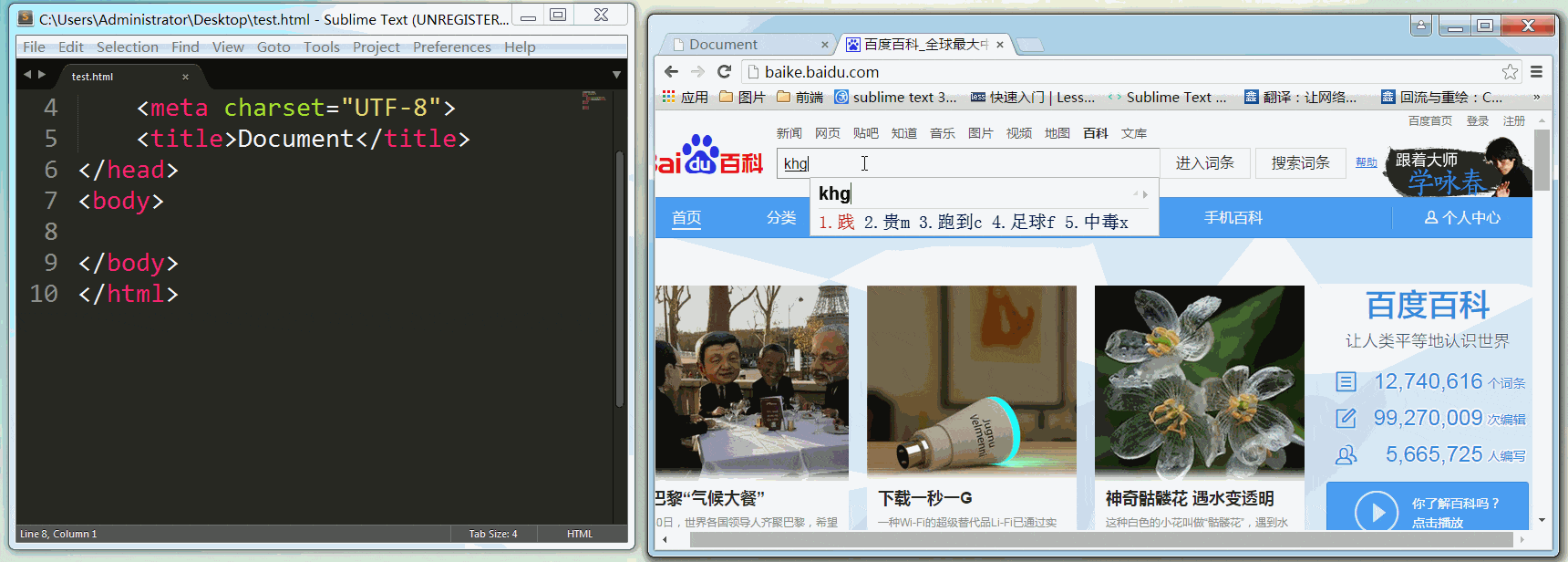
Task: Open the 巴黎'气候大餐' article image
Action: pos(752,382)
